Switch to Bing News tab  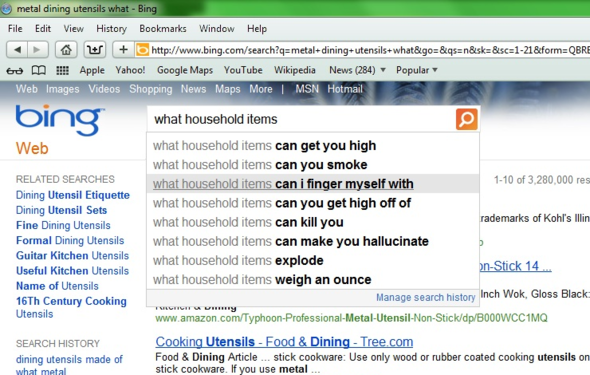(193, 89)
